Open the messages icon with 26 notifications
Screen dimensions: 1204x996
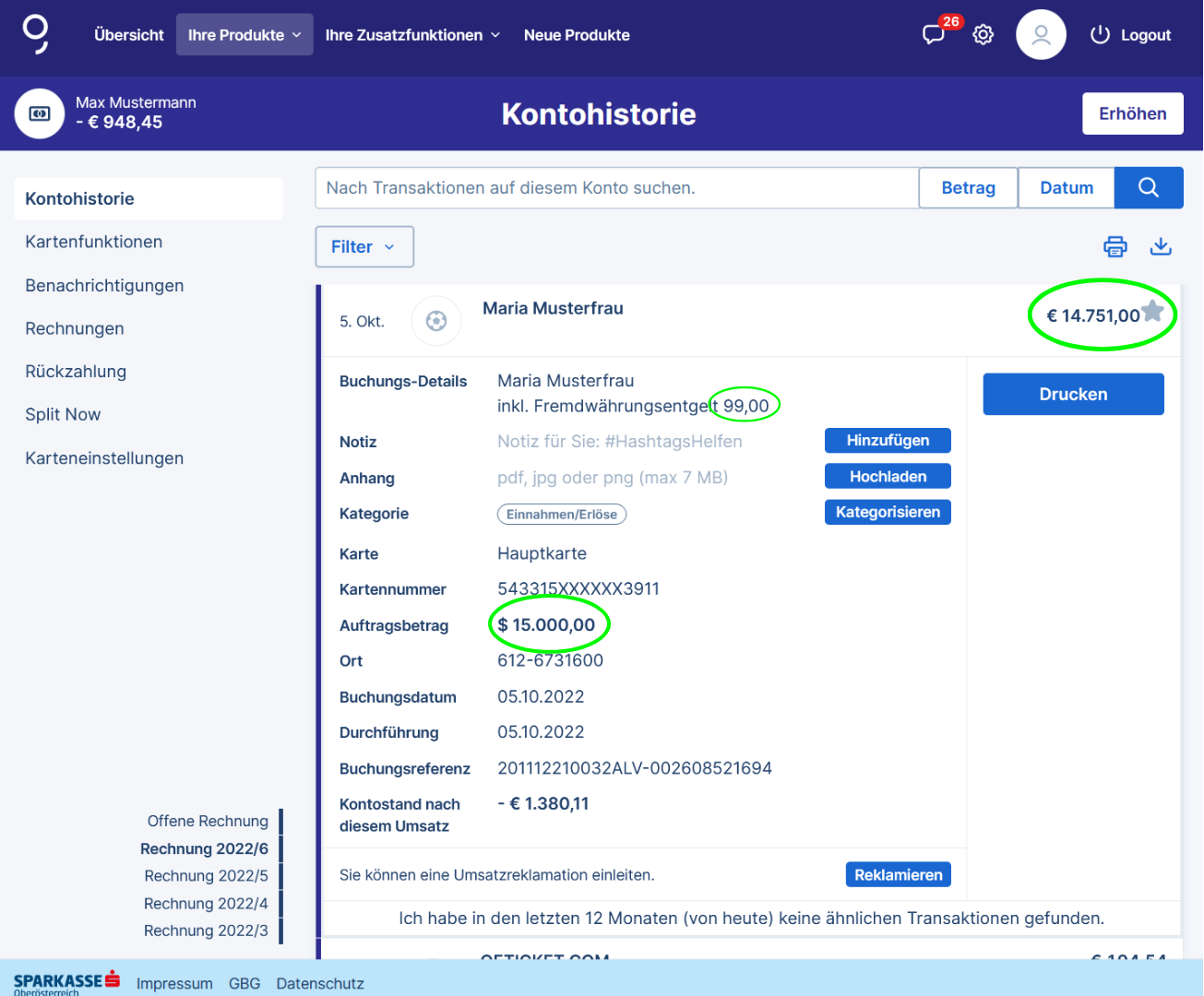pyautogui.click(x=934, y=35)
